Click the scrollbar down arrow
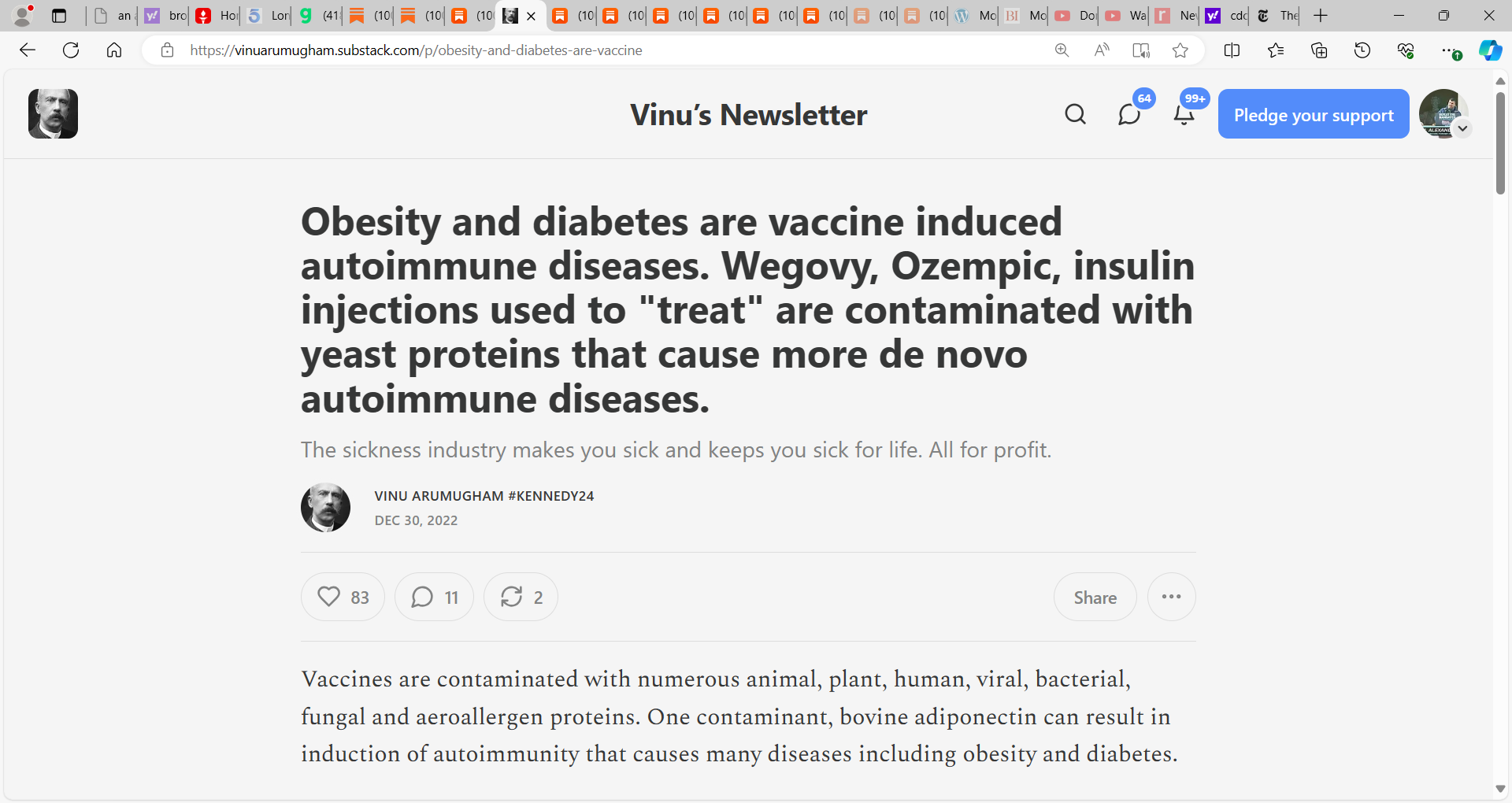 click(x=1500, y=789)
